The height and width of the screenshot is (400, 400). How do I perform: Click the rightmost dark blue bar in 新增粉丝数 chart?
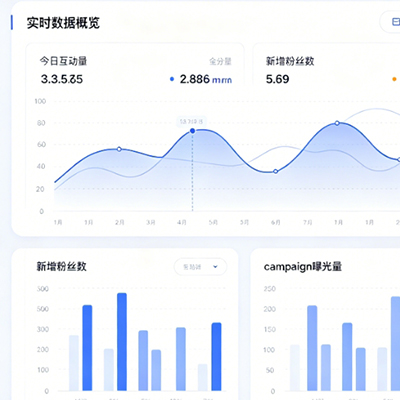click(216, 357)
